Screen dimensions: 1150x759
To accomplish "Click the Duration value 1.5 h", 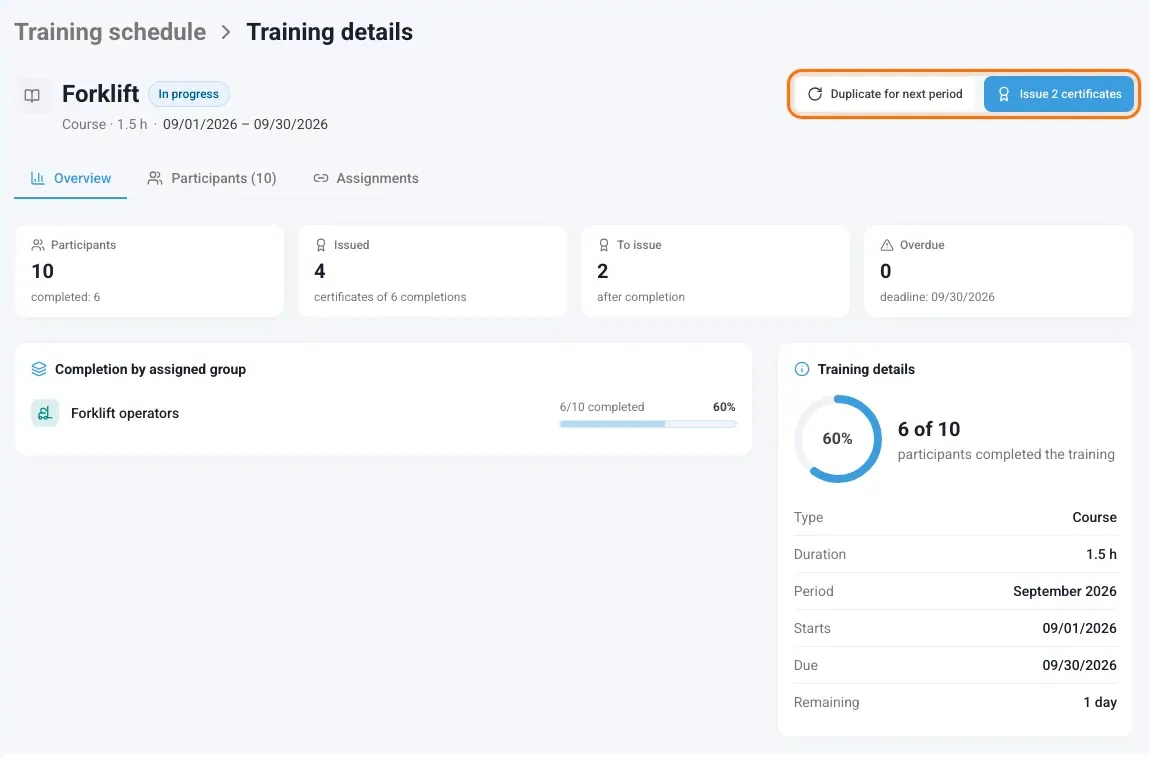I will click(x=1101, y=554).
